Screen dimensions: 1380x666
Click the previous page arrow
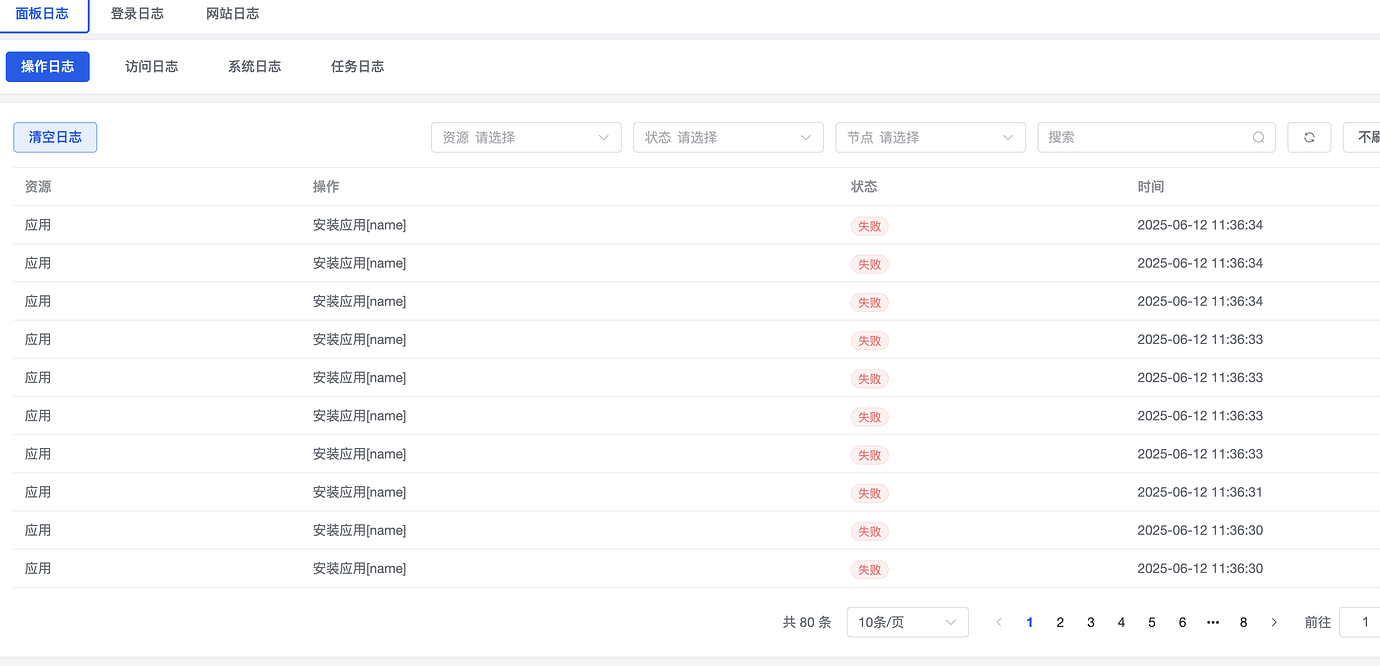click(998, 622)
